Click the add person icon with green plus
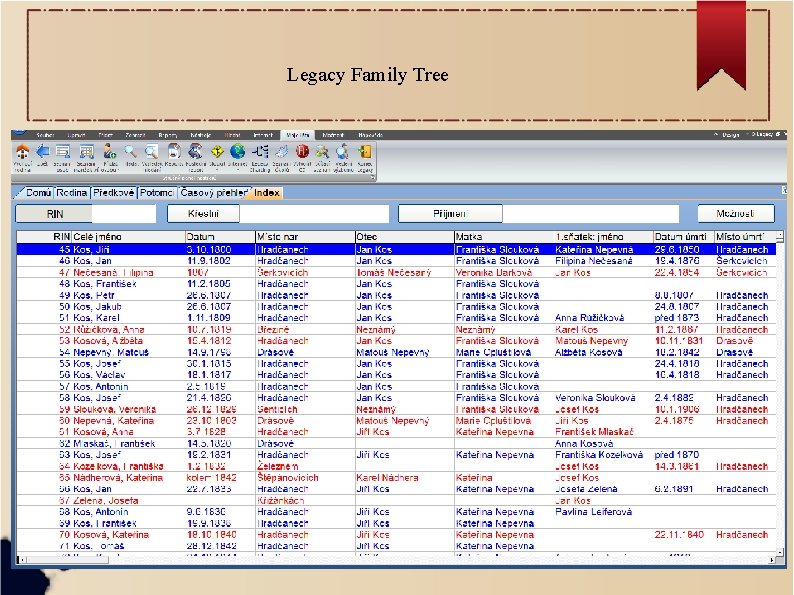 (x=109, y=151)
